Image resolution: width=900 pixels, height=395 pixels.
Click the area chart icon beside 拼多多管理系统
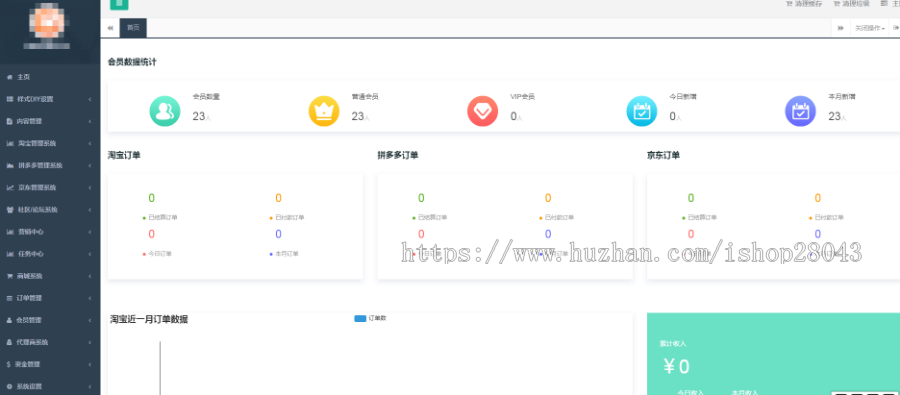point(10,165)
